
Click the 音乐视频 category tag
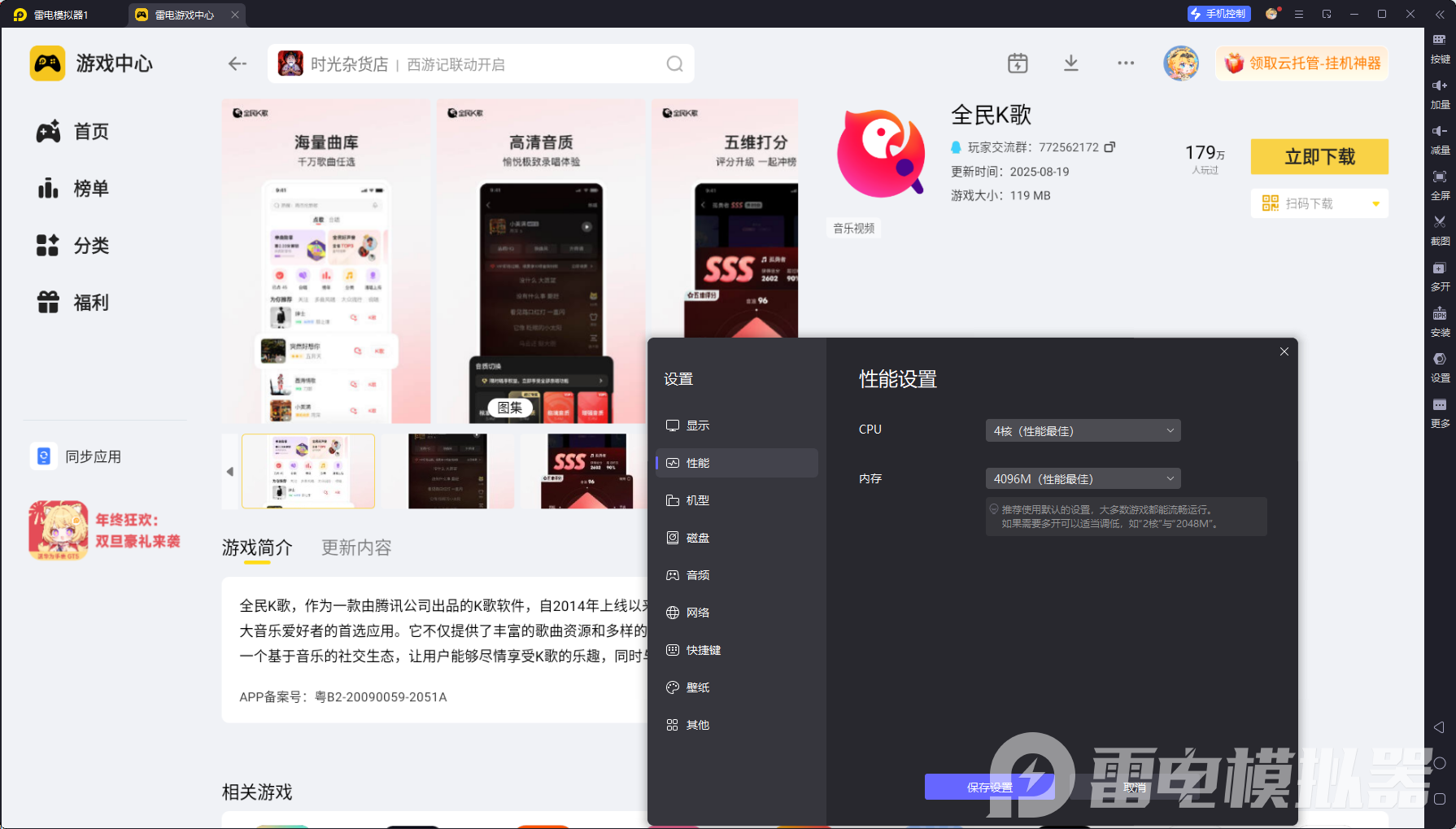point(854,229)
